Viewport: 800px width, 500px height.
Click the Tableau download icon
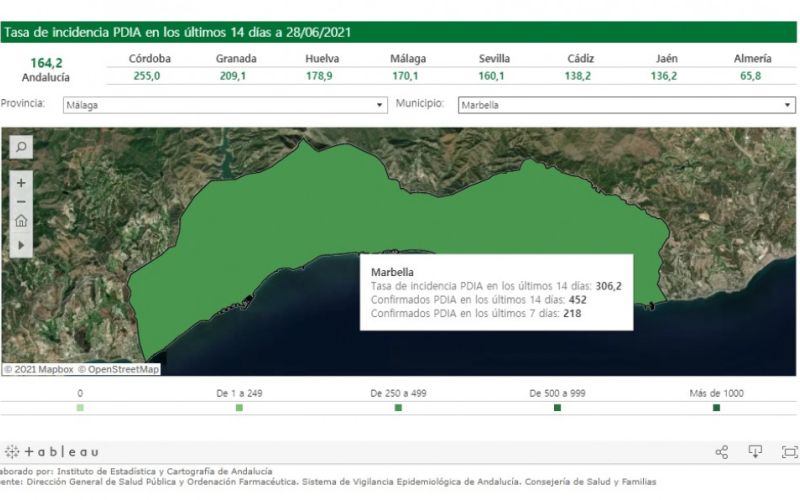click(755, 452)
